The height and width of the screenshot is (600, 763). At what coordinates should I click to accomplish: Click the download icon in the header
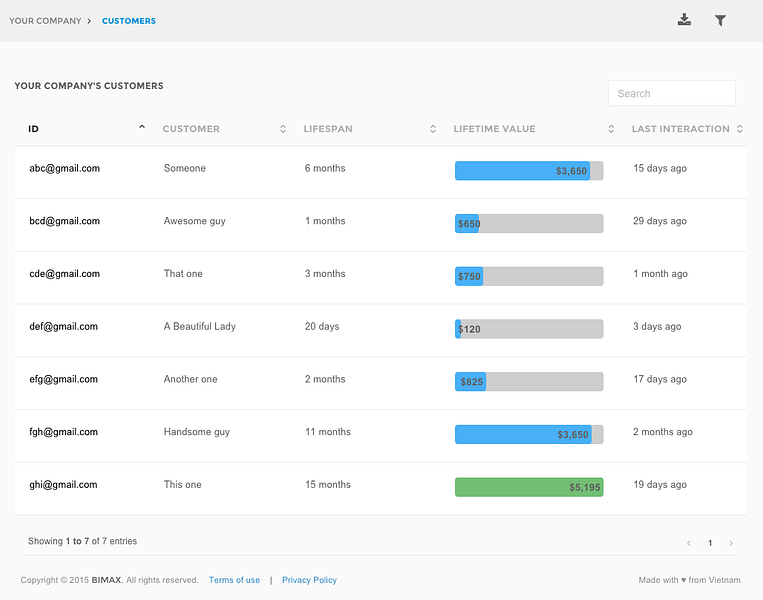point(684,20)
